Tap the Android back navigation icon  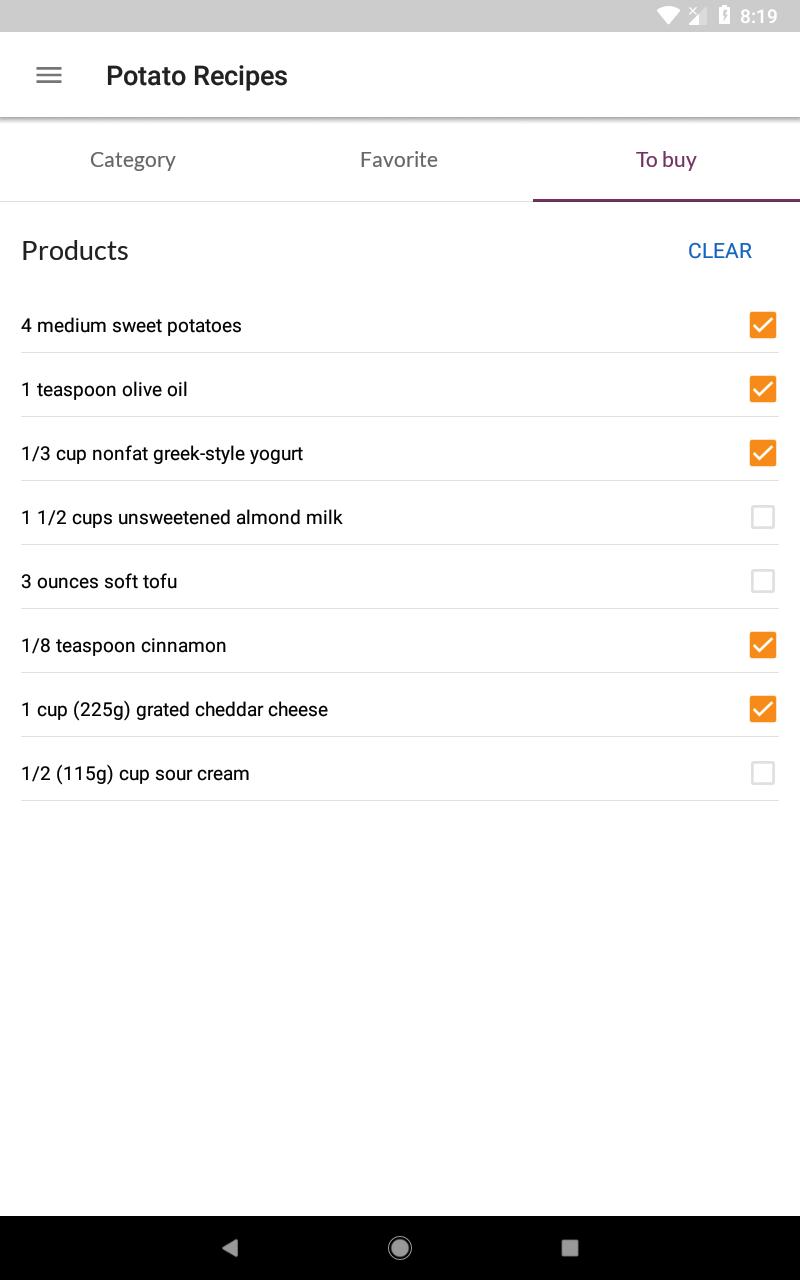point(230,1247)
